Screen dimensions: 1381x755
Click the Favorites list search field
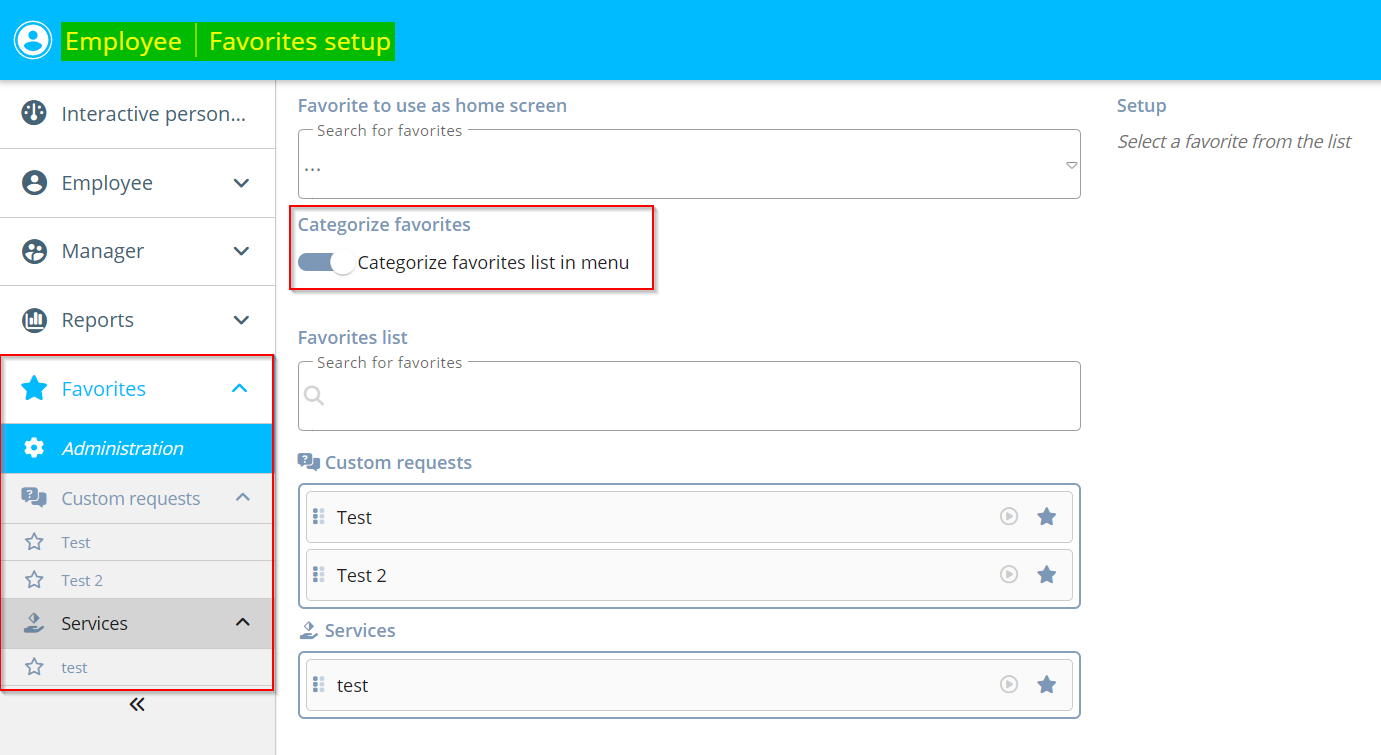pos(690,397)
